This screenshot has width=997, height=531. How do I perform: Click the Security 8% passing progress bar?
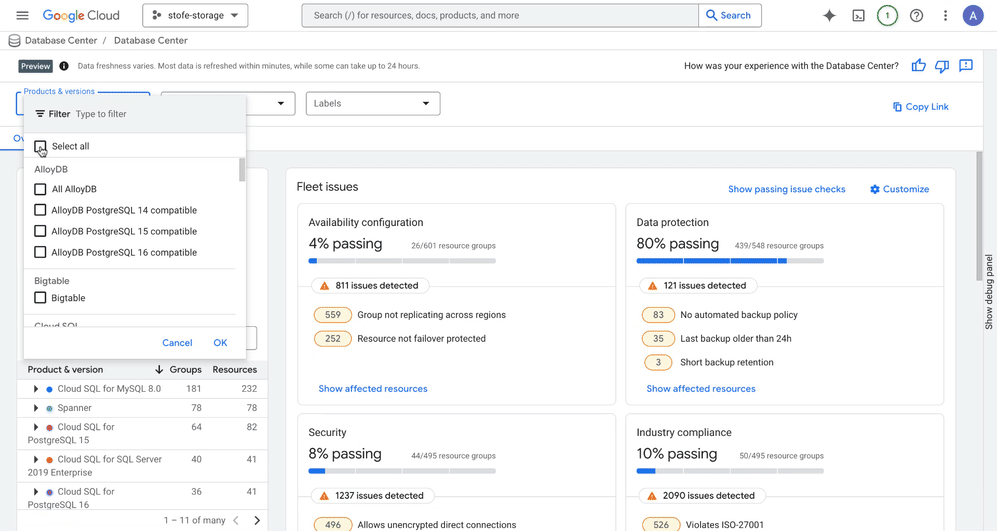click(402, 471)
